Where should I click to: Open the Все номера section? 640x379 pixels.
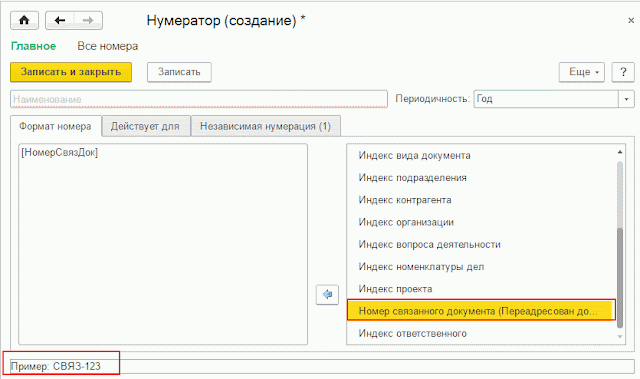click(x=108, y=46)
